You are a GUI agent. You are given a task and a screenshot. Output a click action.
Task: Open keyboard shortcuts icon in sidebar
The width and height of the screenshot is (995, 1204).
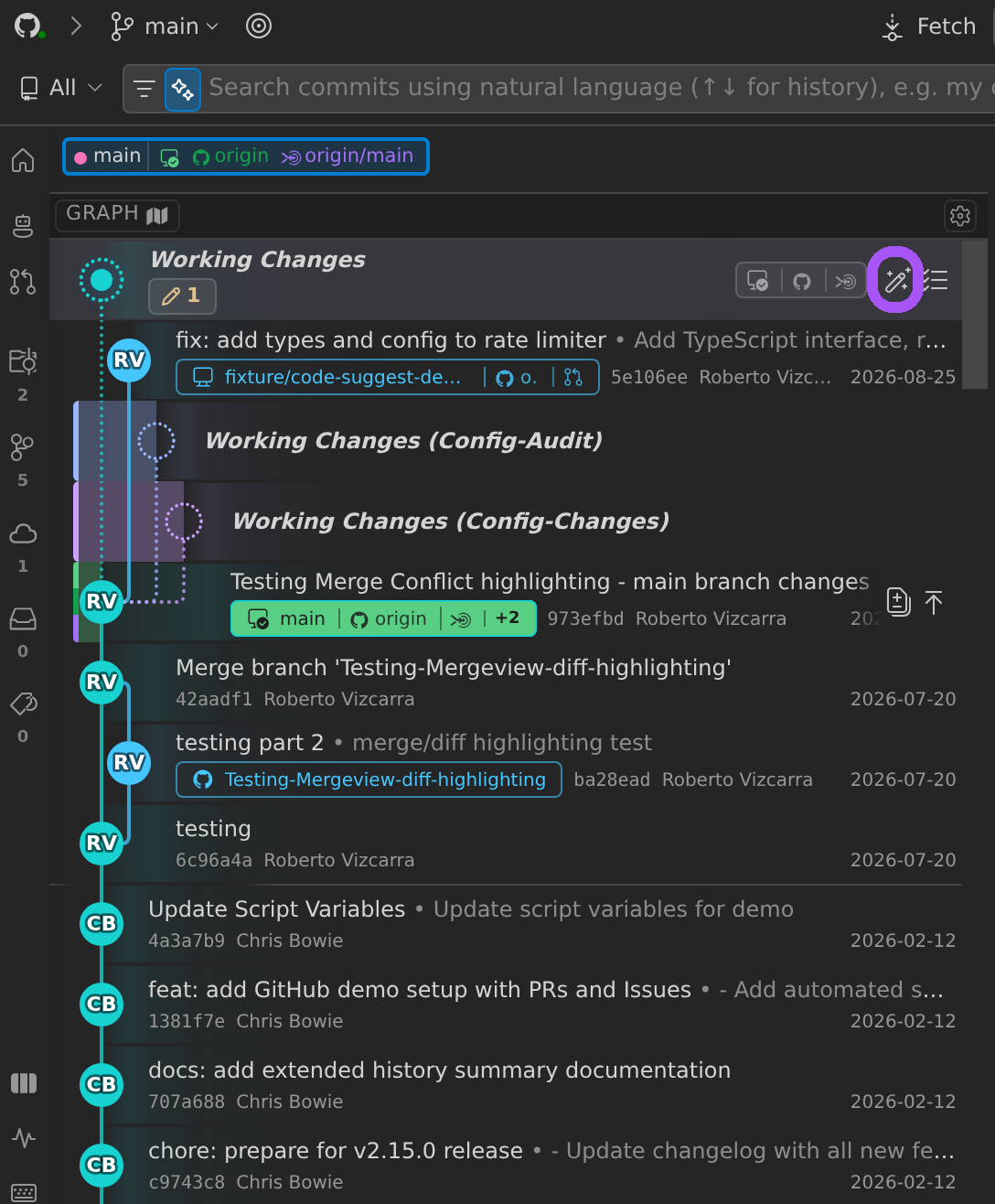click(24, 1192)
